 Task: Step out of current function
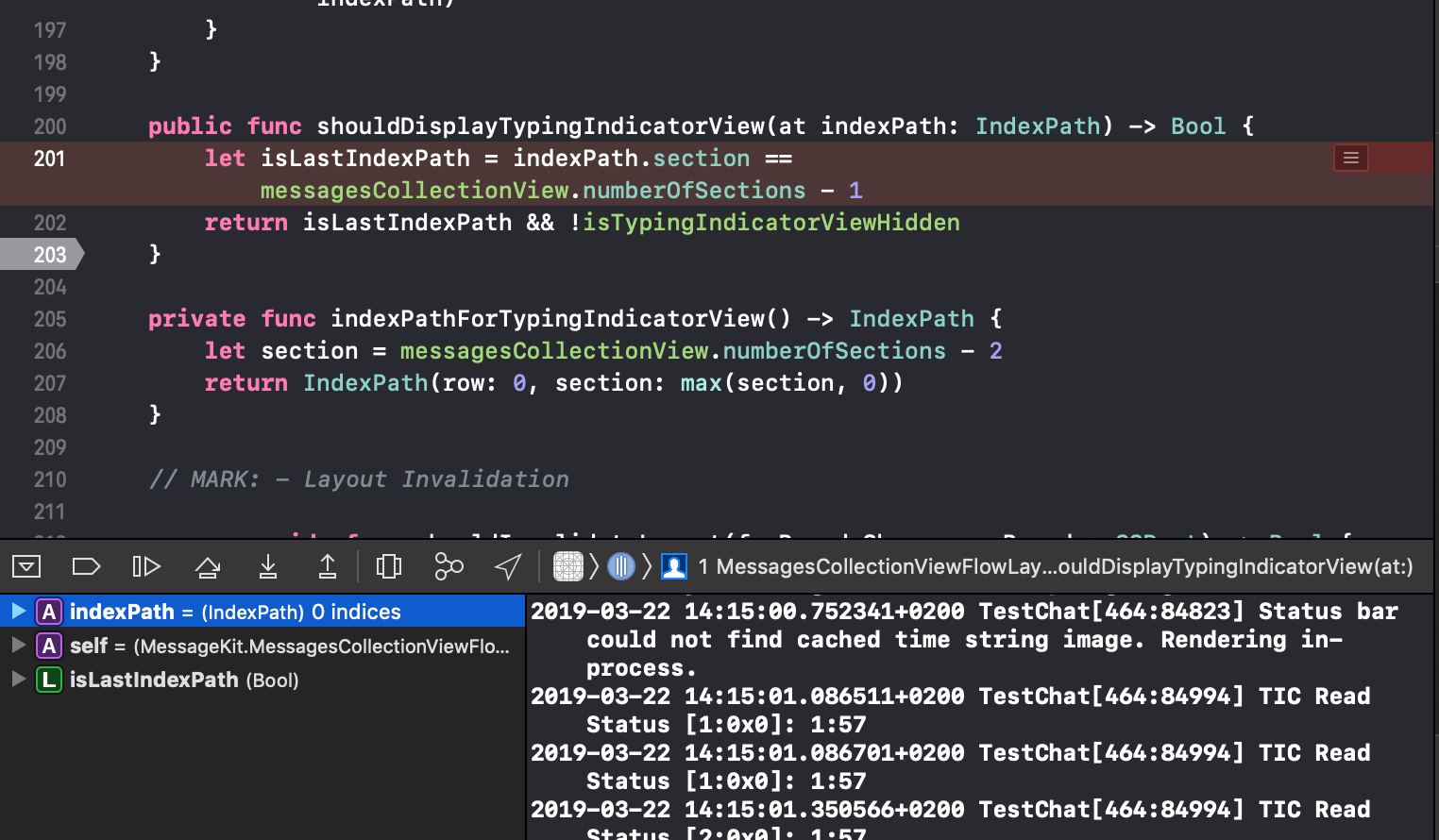pos(327,566)
